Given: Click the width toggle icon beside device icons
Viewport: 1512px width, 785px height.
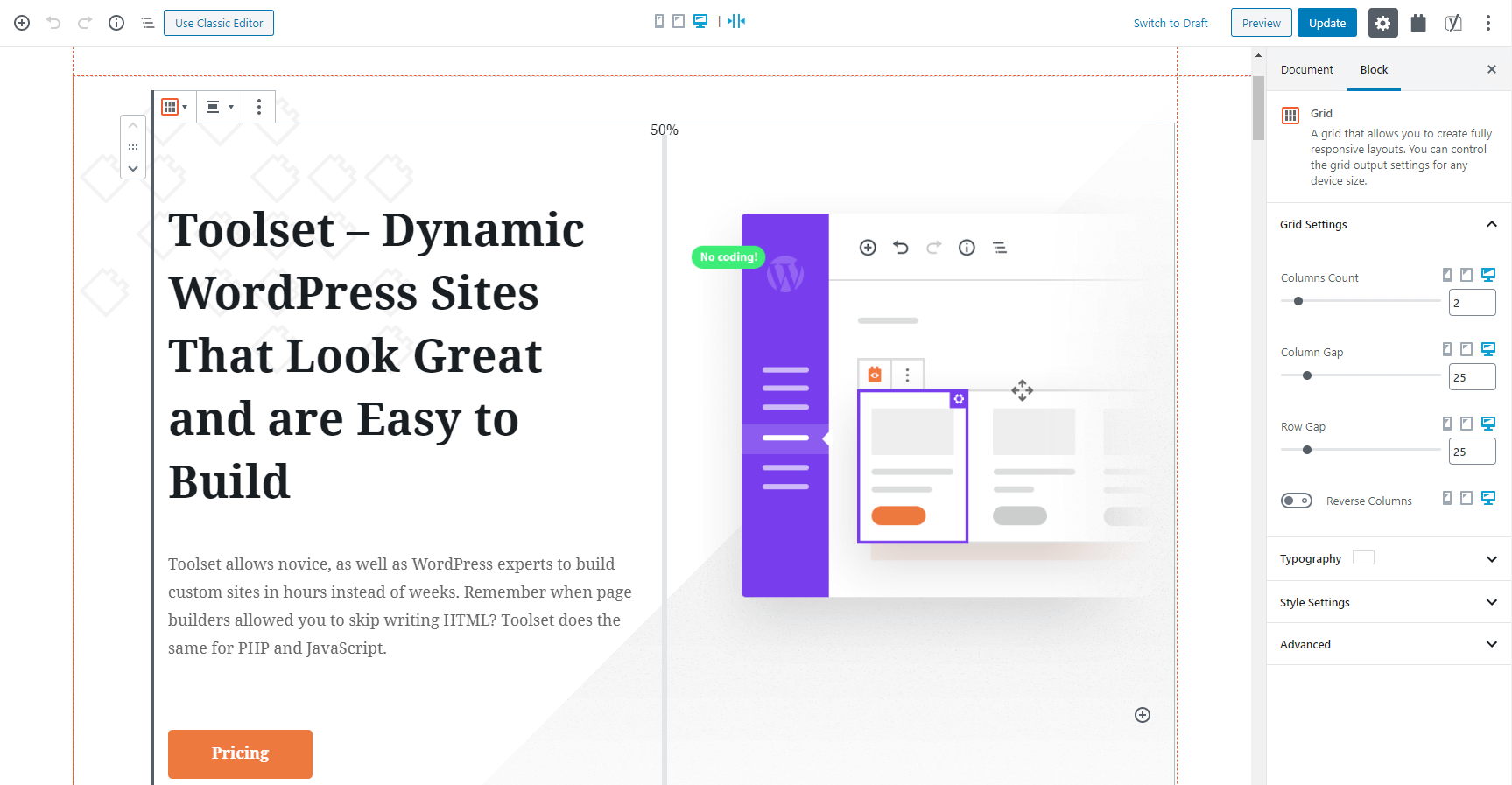Looking at the screenshot, I should 736,21.
